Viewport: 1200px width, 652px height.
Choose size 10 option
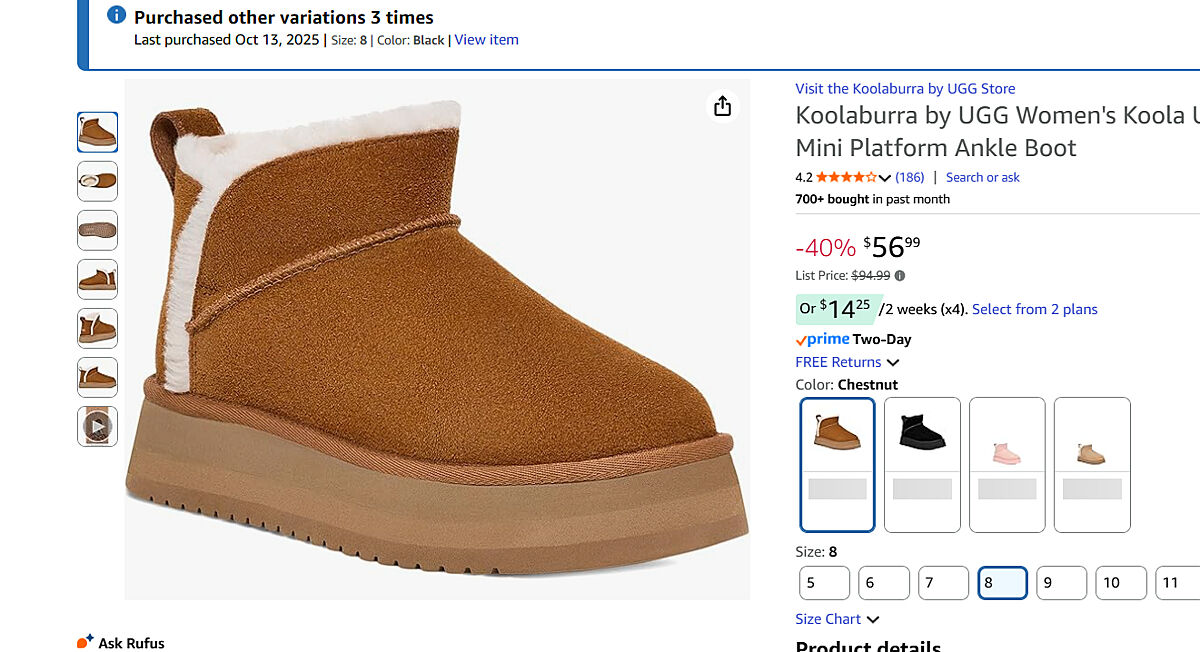coord(1122,582)
